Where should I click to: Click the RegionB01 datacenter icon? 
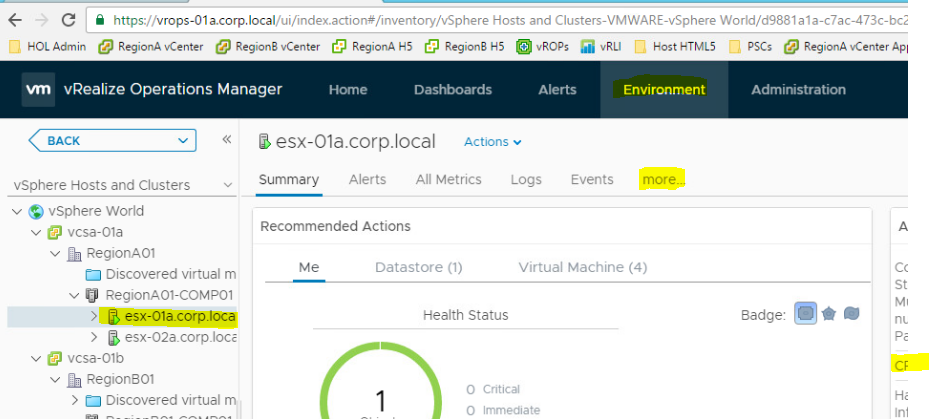point(74,379)
